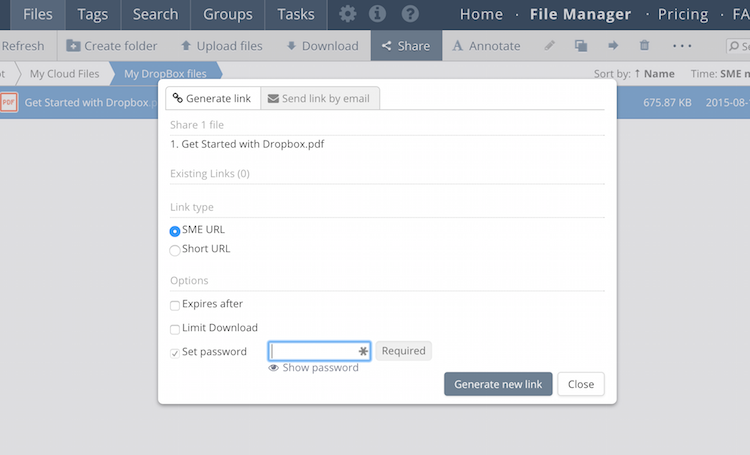
Task: Click the PDF file icon in list
Action: coord(9,102)
